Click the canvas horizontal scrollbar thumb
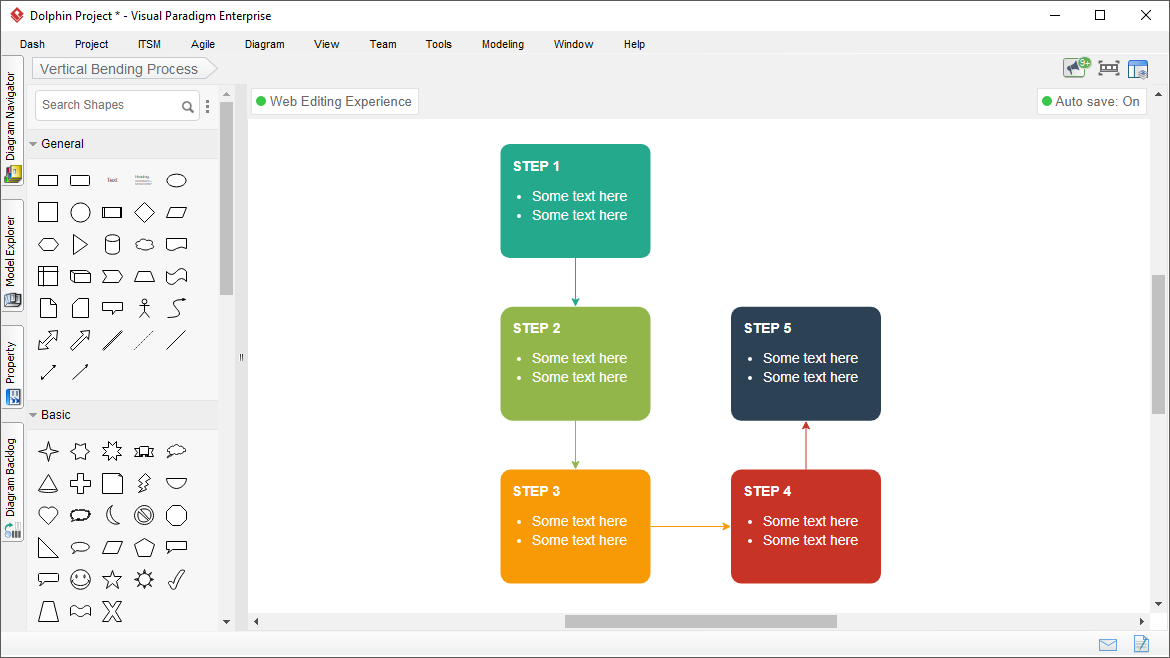Image resolution: width=1170 pixels, height=658 pixels. click(x=701, y=621)
